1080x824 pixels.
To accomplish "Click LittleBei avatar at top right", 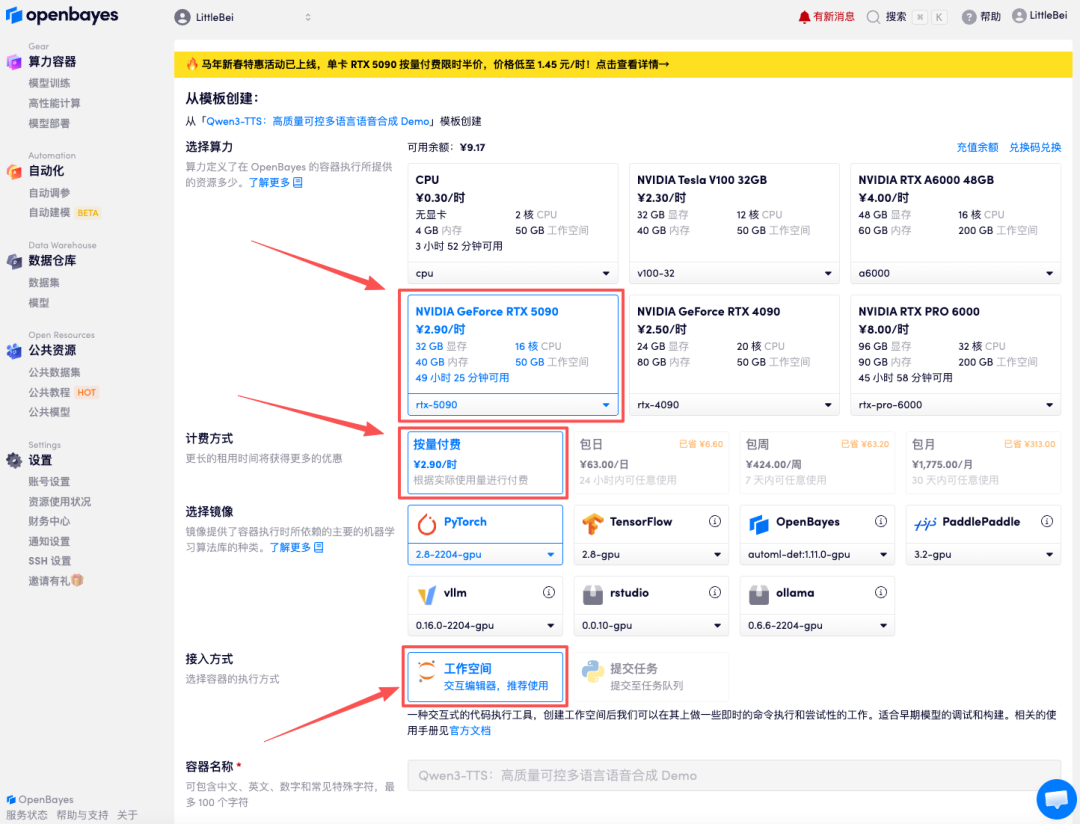I will (1019, 16).
